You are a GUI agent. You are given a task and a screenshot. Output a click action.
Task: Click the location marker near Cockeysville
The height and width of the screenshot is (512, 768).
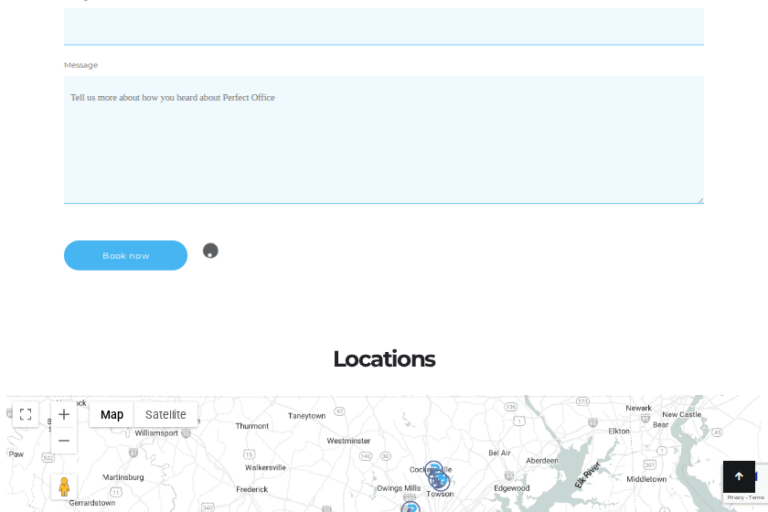click(x=433, y=469)
